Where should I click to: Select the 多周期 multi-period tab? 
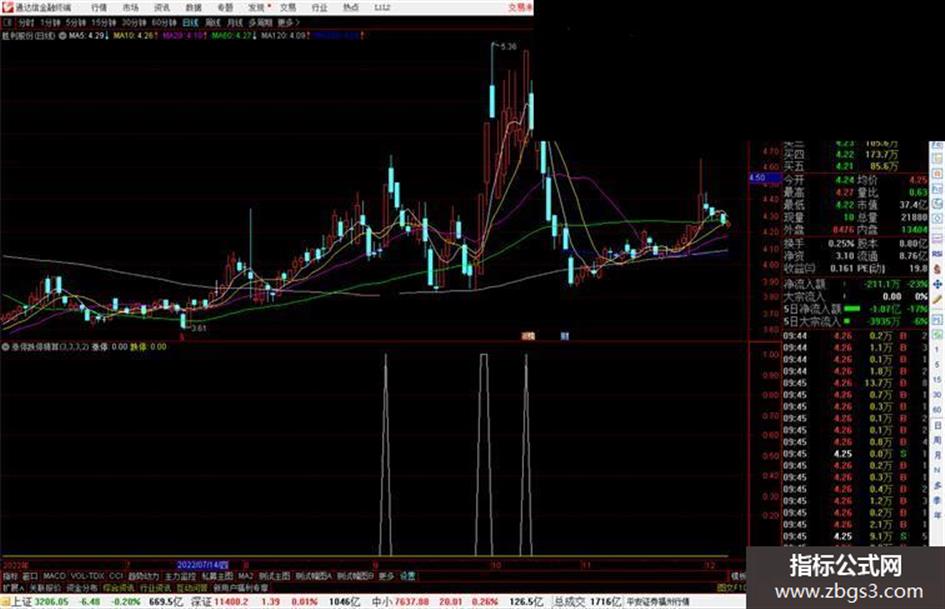260,22
